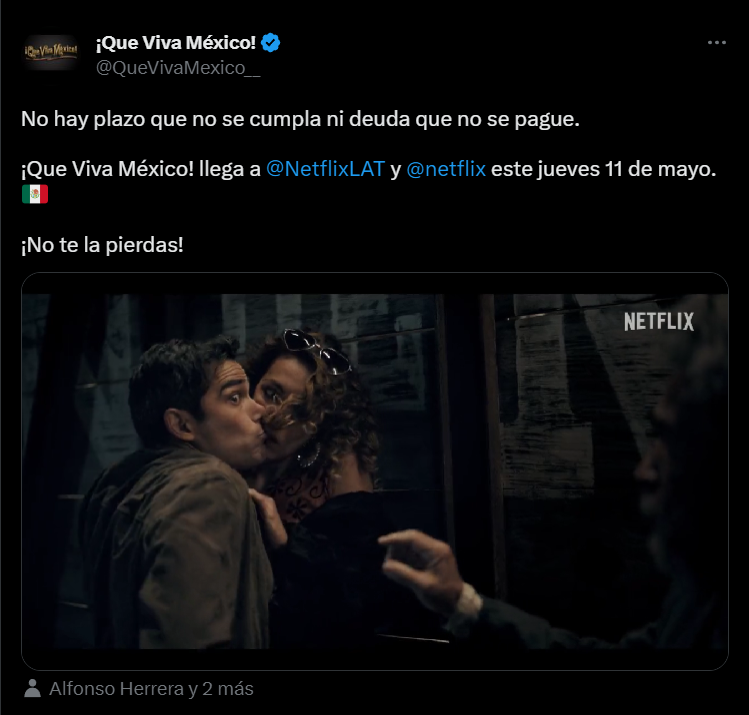This screenshot has width=749, height=715.
Task: Click the Mexican flag emoji
Action: pos(35,194)
